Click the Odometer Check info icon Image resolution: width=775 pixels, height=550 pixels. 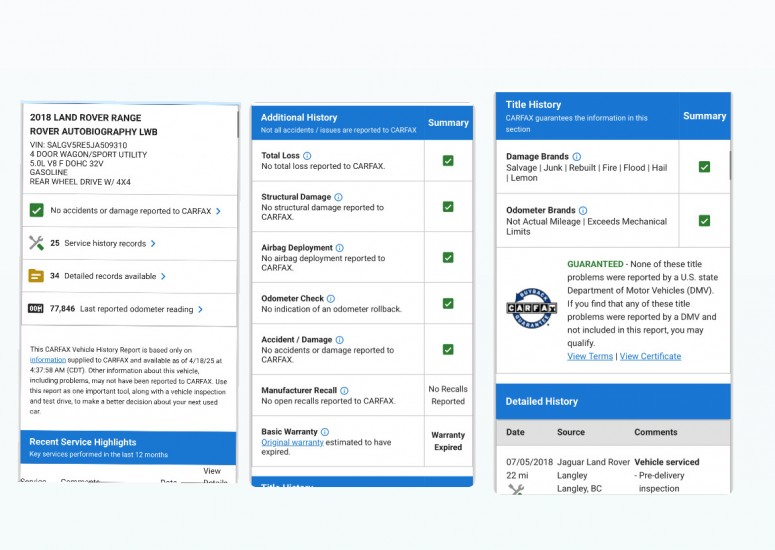[x=331, y=299]
